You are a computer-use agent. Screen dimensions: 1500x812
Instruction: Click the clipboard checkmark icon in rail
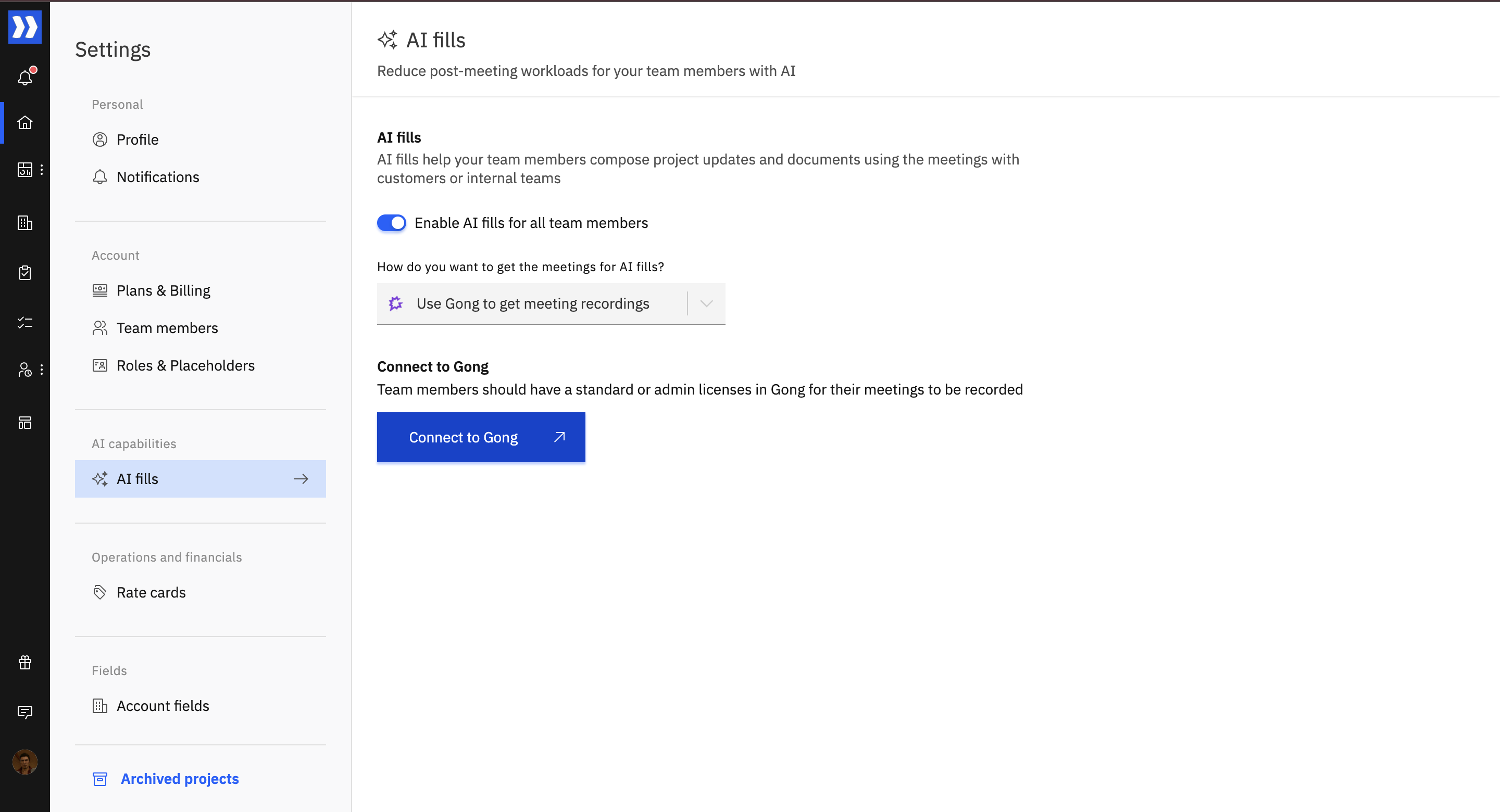(x=25, y=272)
